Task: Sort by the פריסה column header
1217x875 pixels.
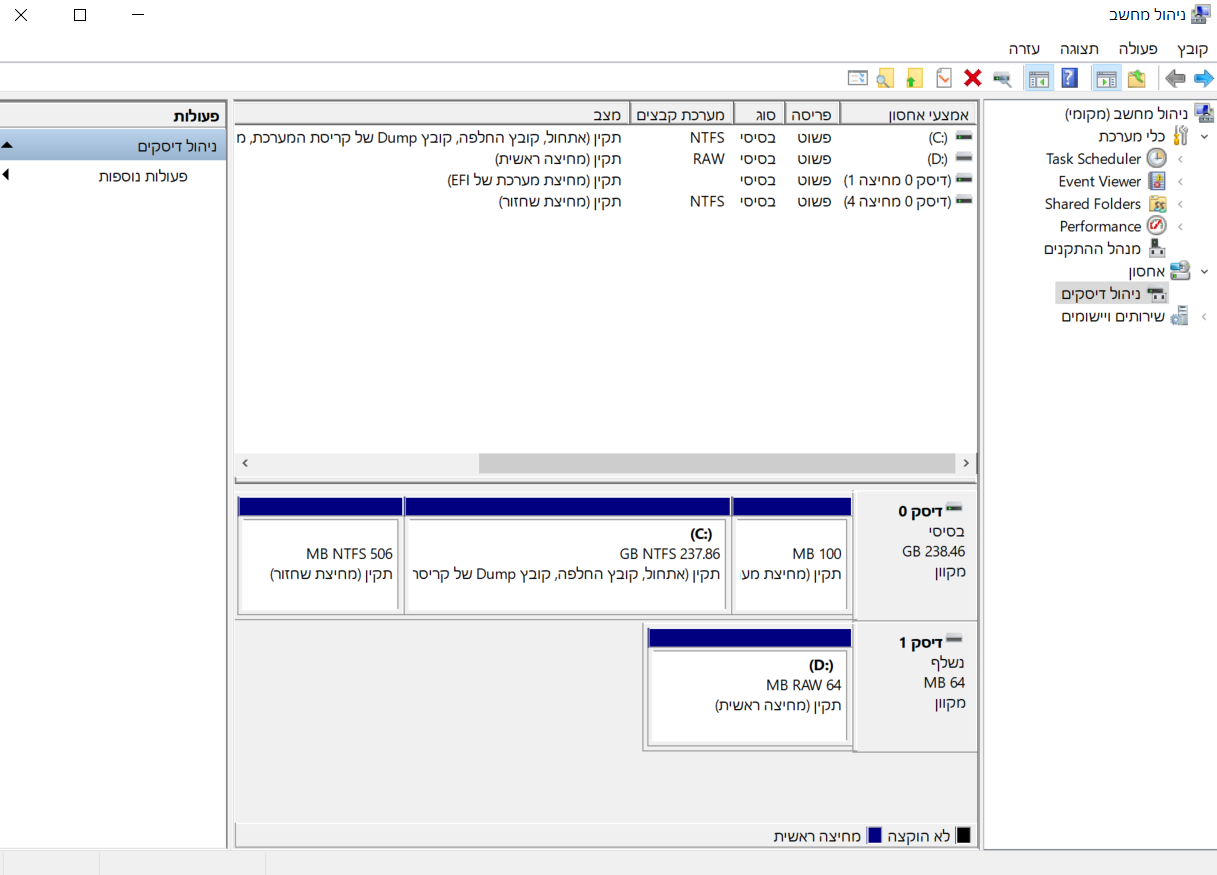Action: [x=813, y=114]
